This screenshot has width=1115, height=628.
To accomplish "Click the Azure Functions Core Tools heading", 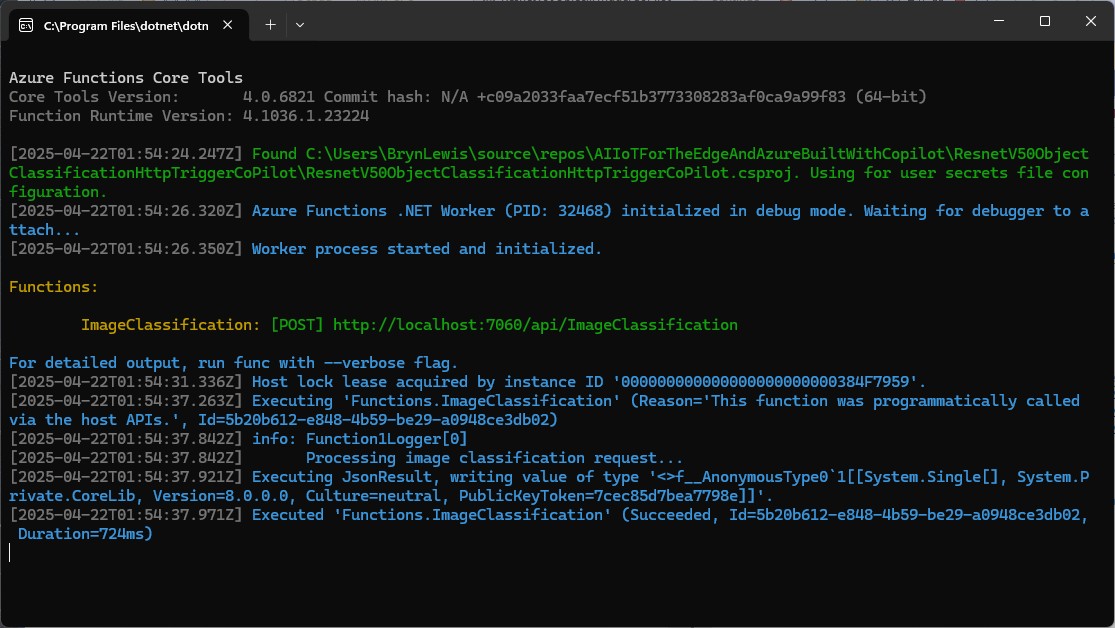I will pyautogui.click(x=126, y=78).
